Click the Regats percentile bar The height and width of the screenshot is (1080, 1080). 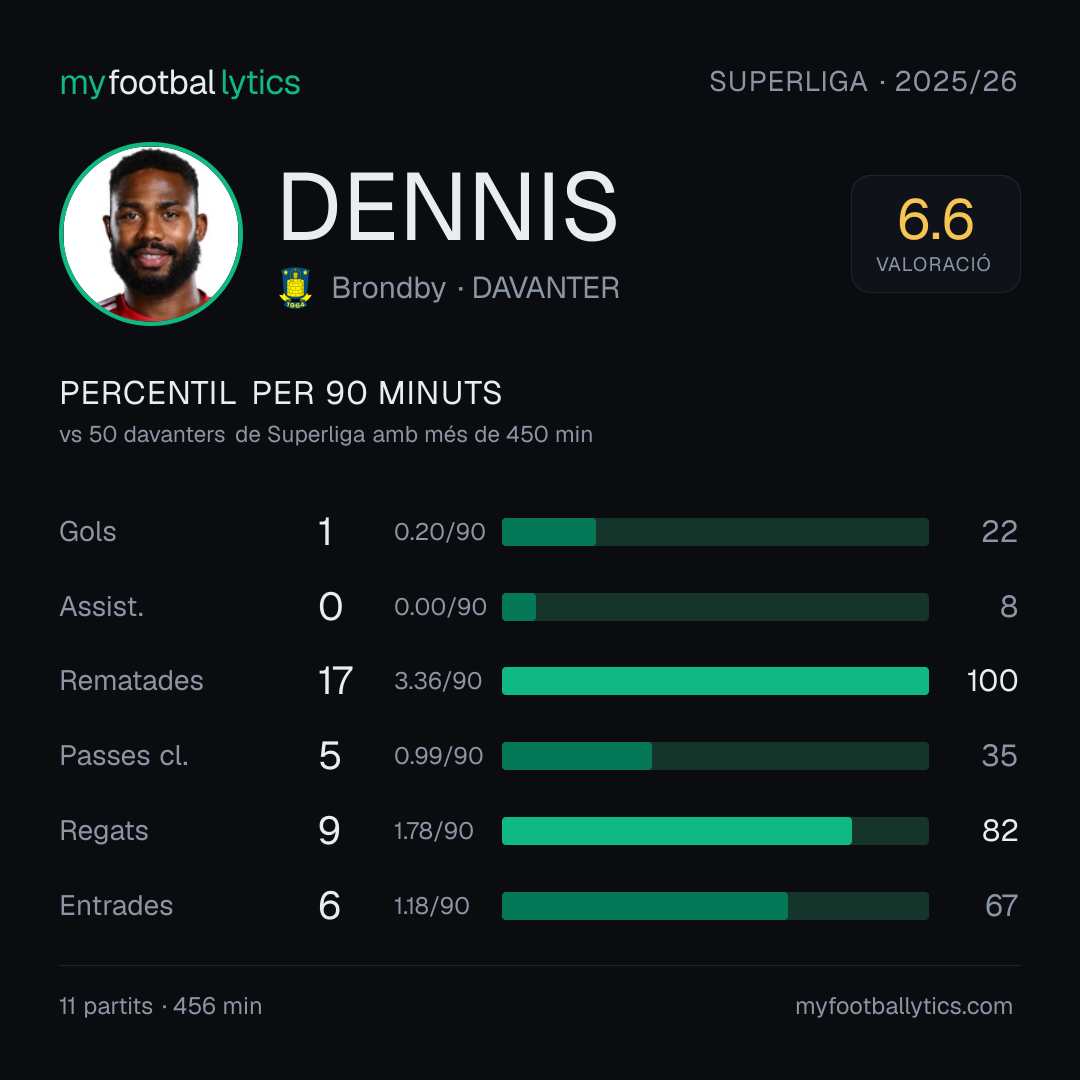click(715, 831)
